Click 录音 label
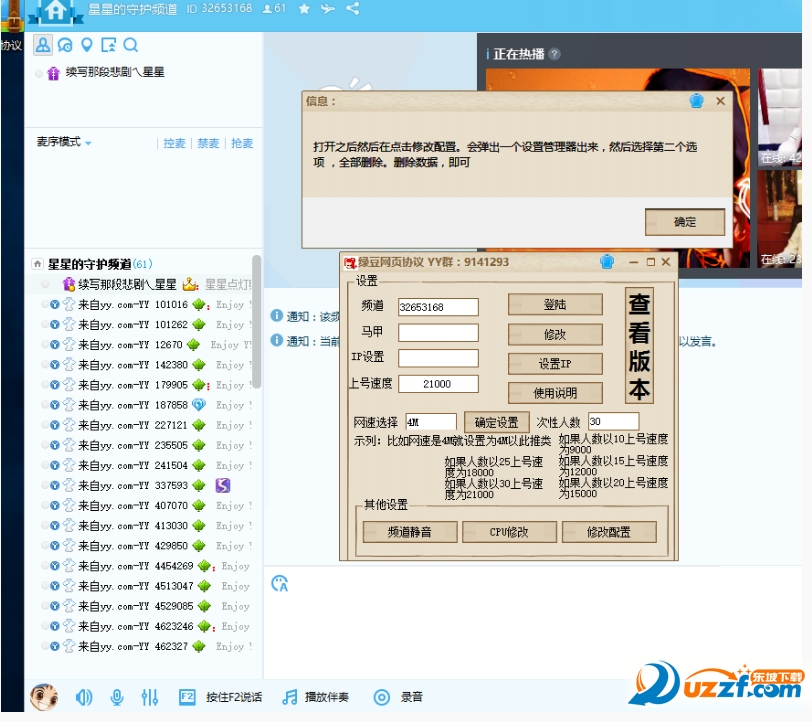Image resolution: width=812 pixels, height=722 pixels. (x=412, y=697)
